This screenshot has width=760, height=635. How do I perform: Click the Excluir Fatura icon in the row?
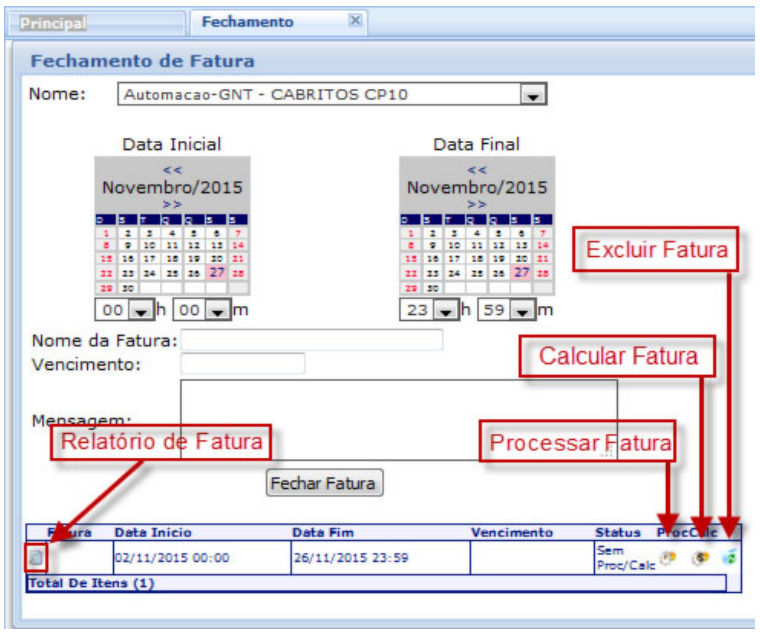pyautogui.click(x=730, y=558)
